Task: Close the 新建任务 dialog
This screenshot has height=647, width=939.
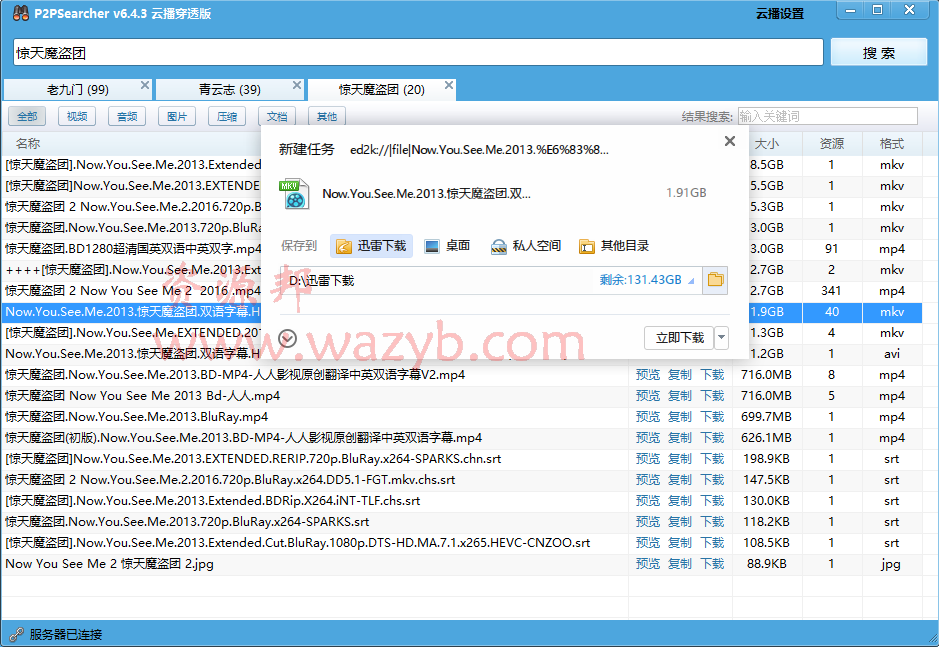Action: pos(729,141)
